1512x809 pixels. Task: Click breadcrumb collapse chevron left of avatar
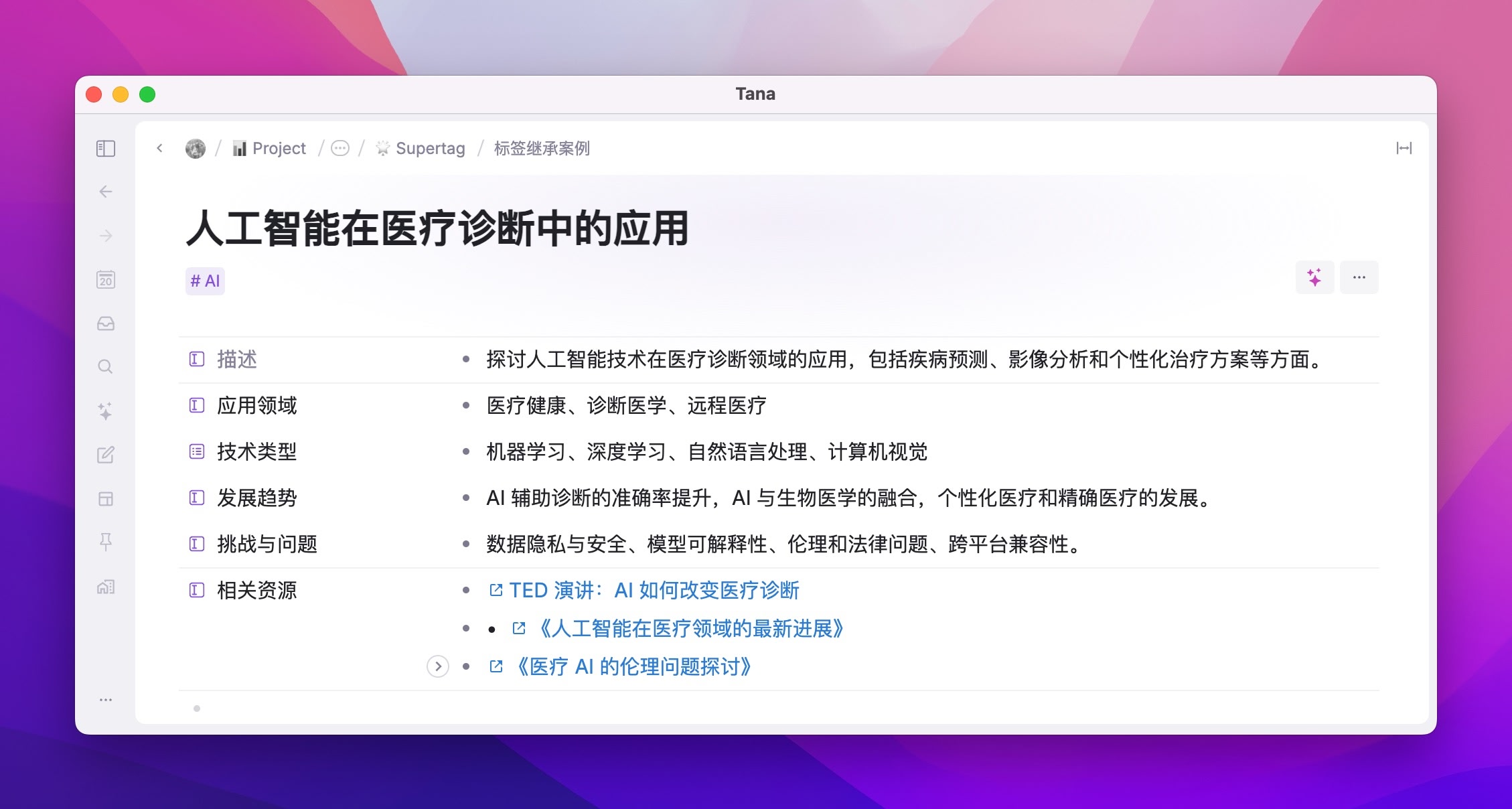(x=159, y=148)
